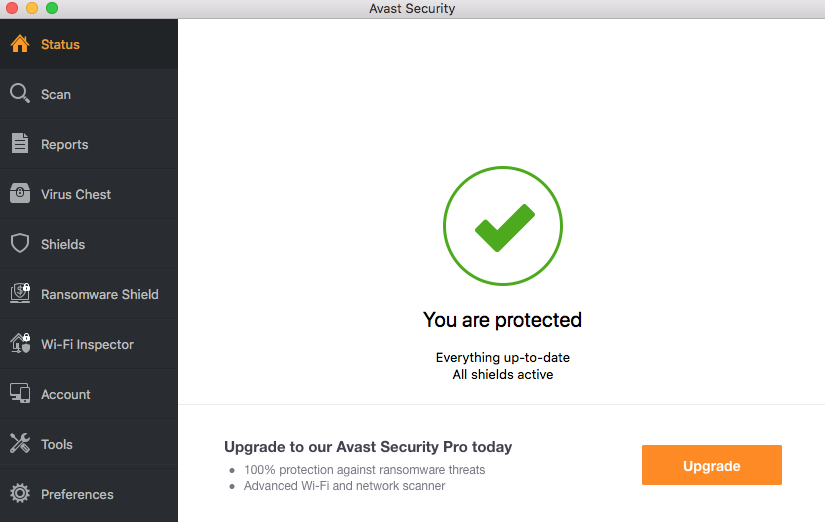
Task: Open the Virus Chest icon
Action: 20,194
